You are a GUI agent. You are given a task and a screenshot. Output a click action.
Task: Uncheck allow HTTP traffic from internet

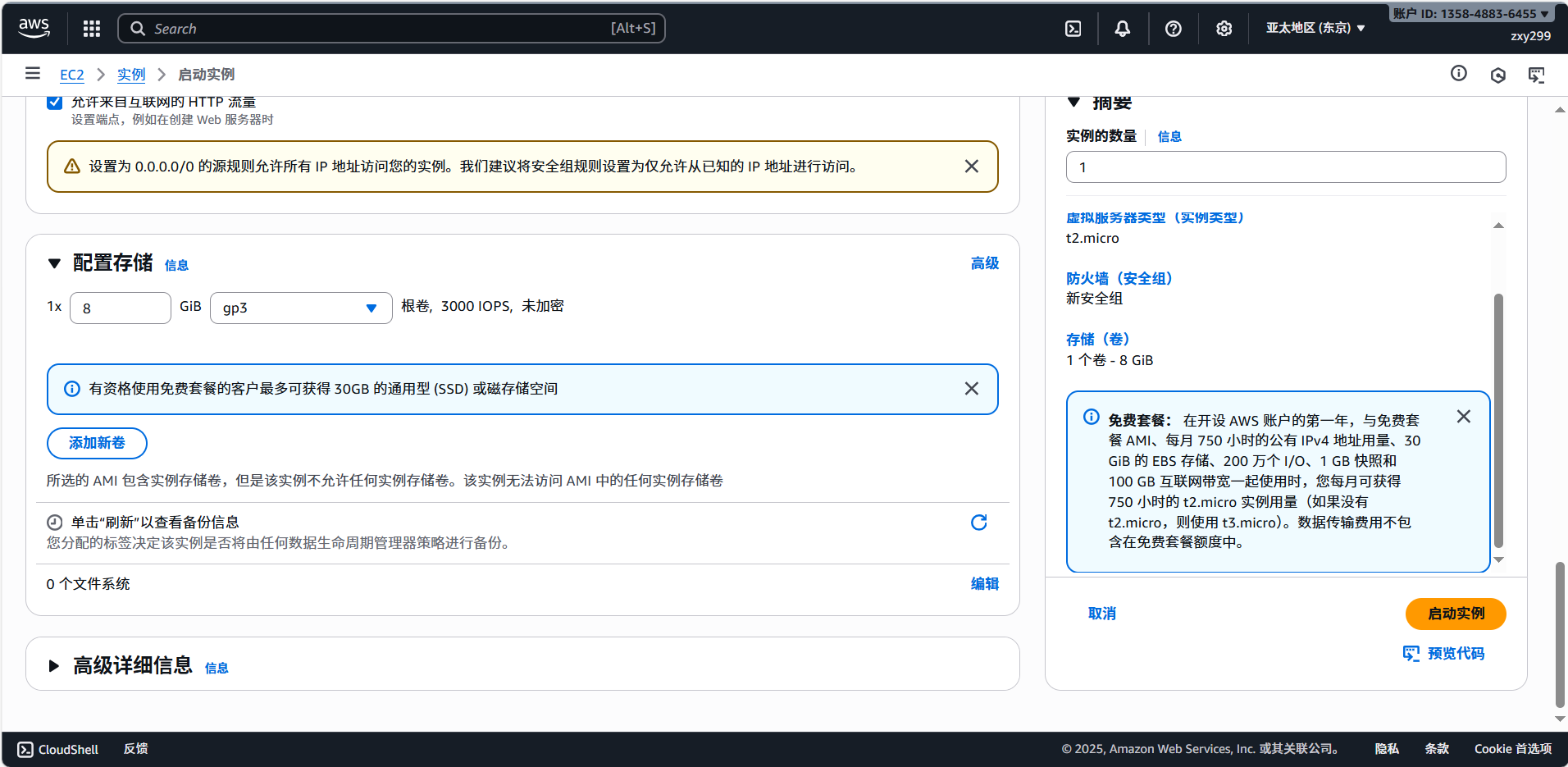(x=55, y=103)
